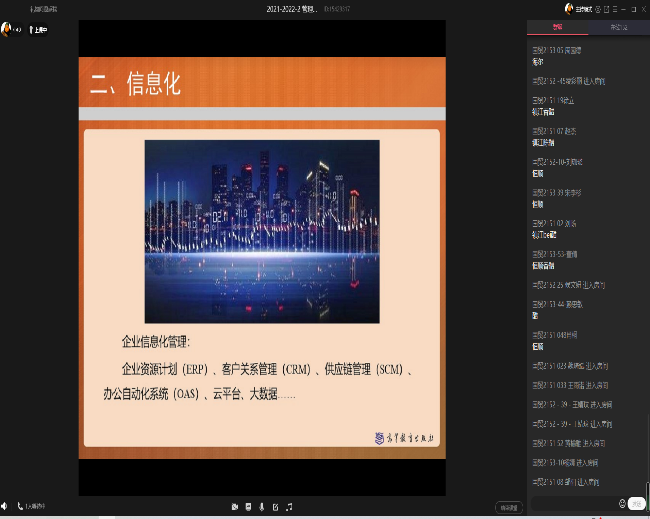The height and width of the screenshot is (519, 650).
Task: Click the course title in the top bar
Action: pyautogui.click(x=292, y=8)
